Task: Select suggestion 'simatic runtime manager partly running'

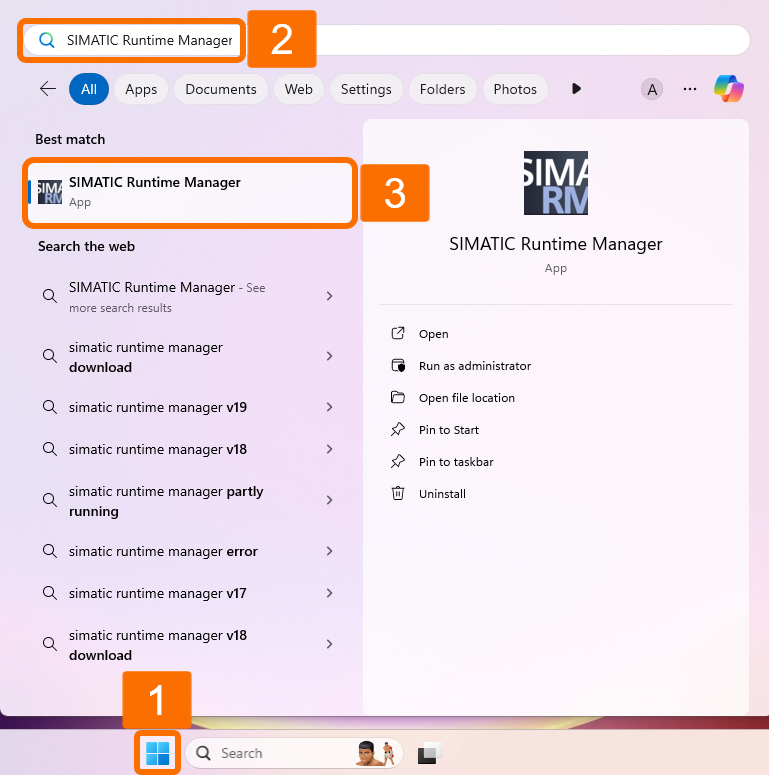Action: tap(190, 501)
